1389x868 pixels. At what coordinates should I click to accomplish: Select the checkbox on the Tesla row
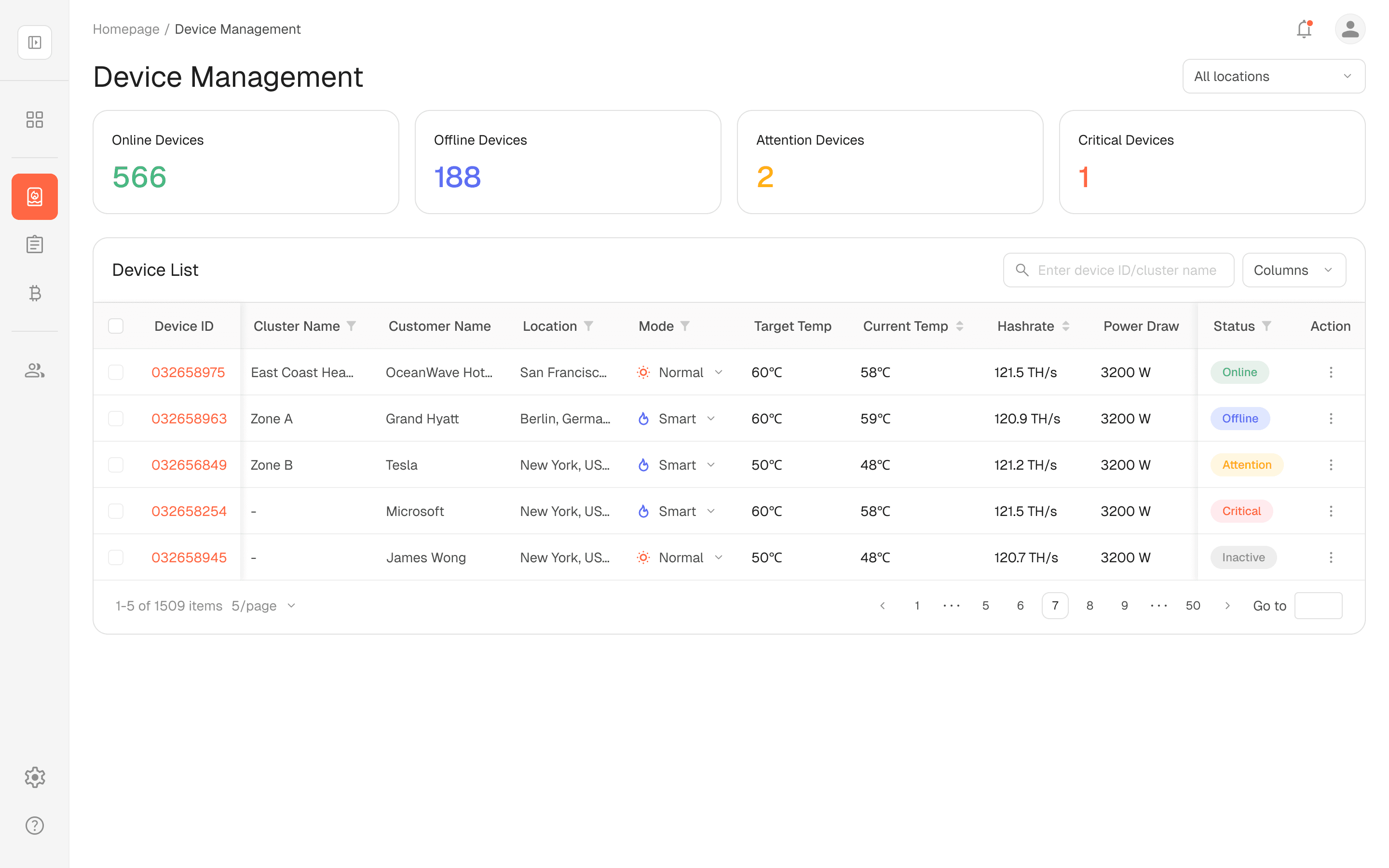click(x=115, y=464)
